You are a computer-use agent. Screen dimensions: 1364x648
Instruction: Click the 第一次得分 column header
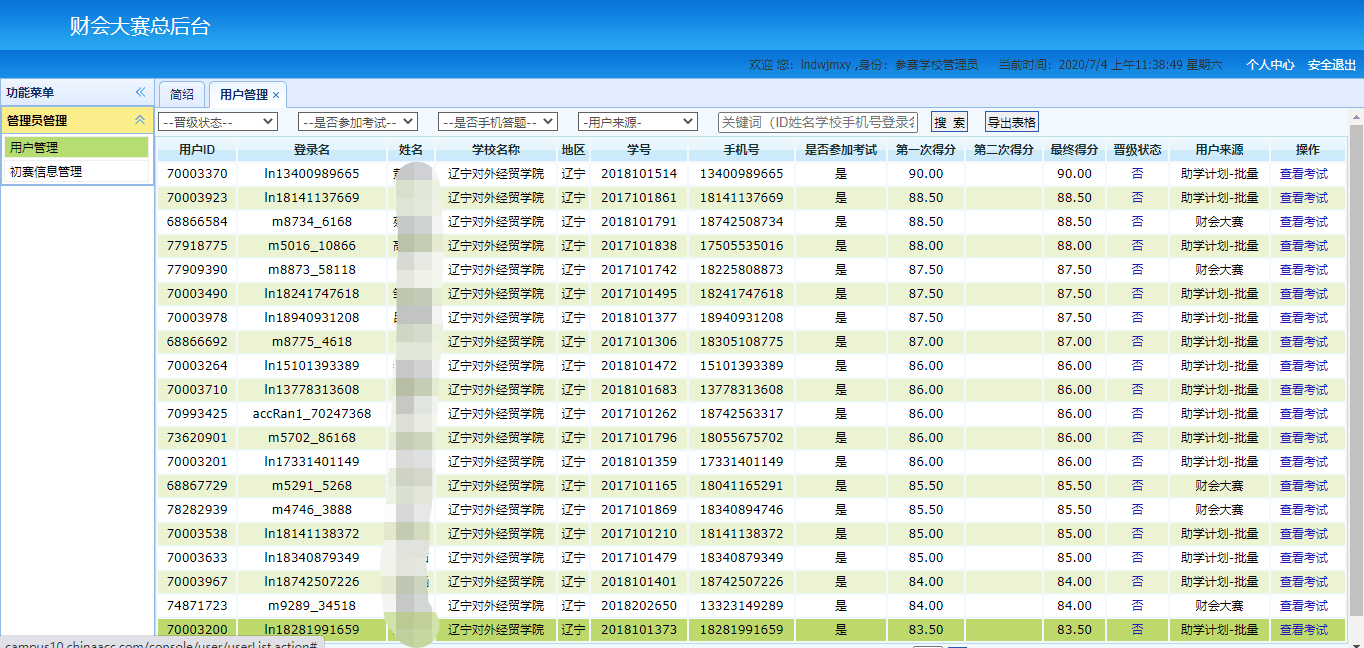coord(926,150)
